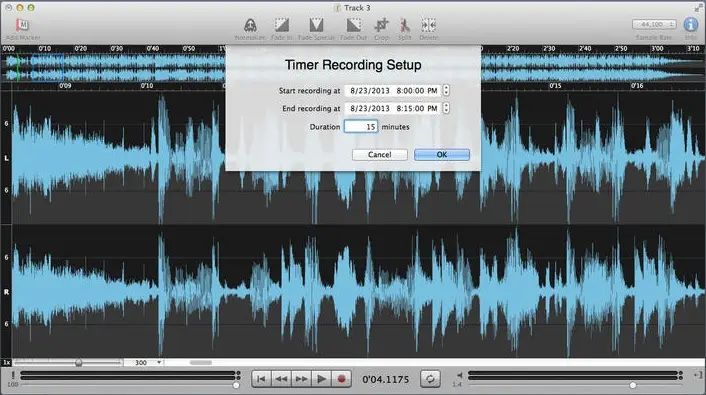Click the red Record button
Screen dimensions: 706x395
point(341,379)
